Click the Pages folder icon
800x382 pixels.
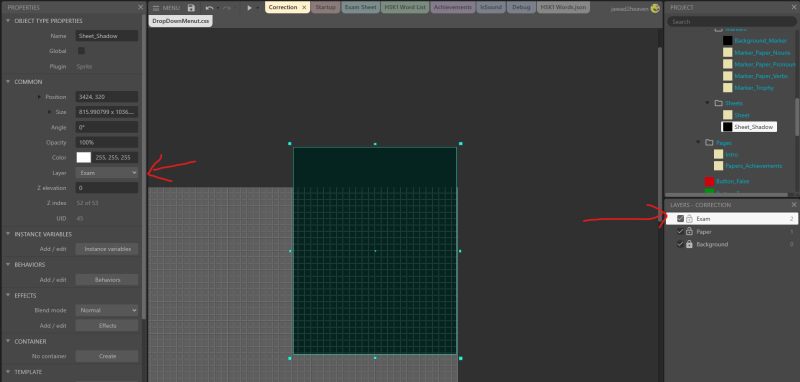point(709,142)
